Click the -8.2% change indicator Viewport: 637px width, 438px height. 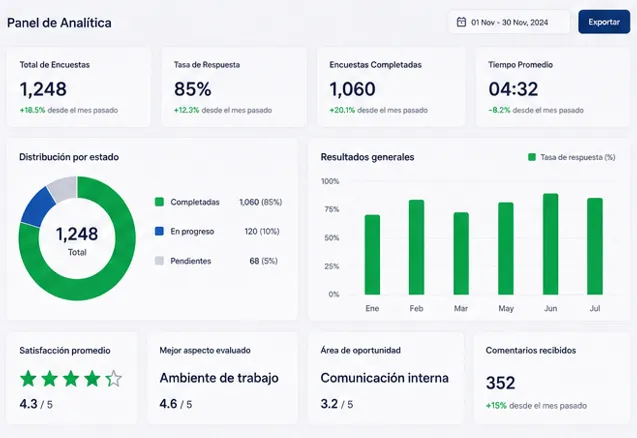coord(499,110)
